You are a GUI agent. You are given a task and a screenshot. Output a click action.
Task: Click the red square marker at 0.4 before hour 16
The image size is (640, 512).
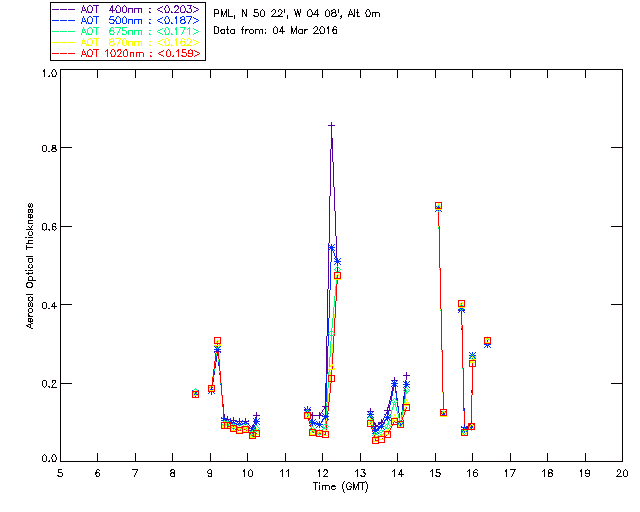(x=461, y=304)
